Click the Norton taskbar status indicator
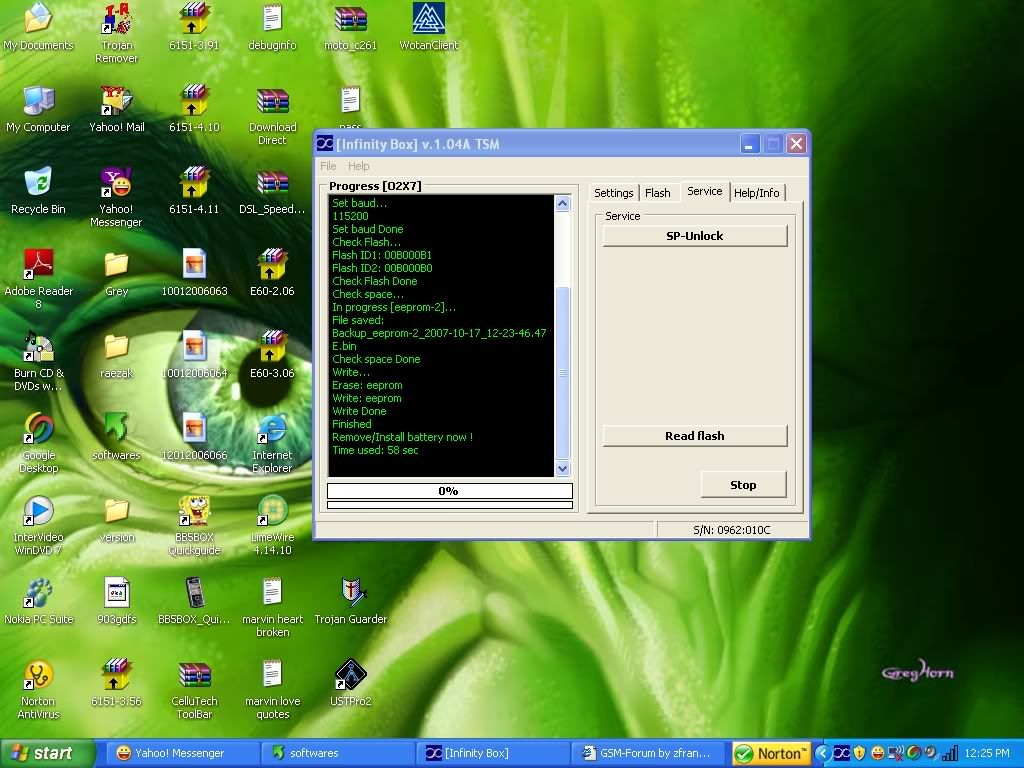 tap(771, 754)
